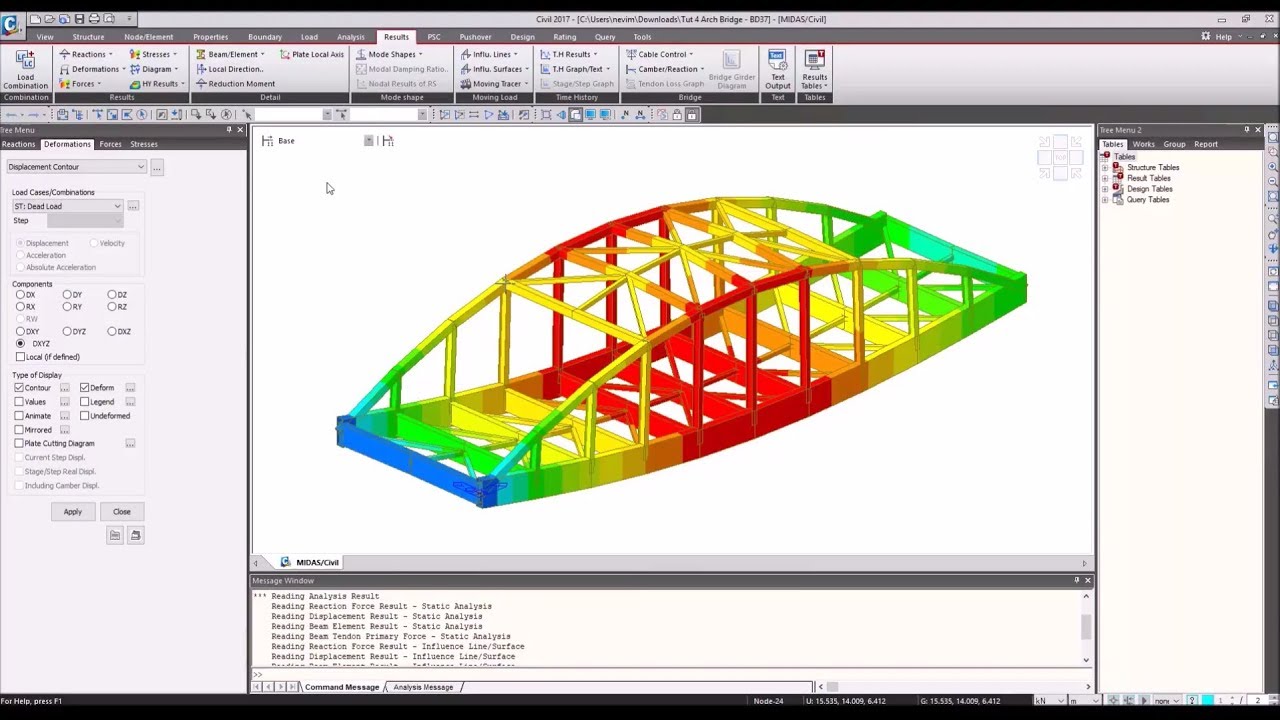Open Forces ribbon dropdown
This screenshot has width=1280, height=720.
click(80, 84)
